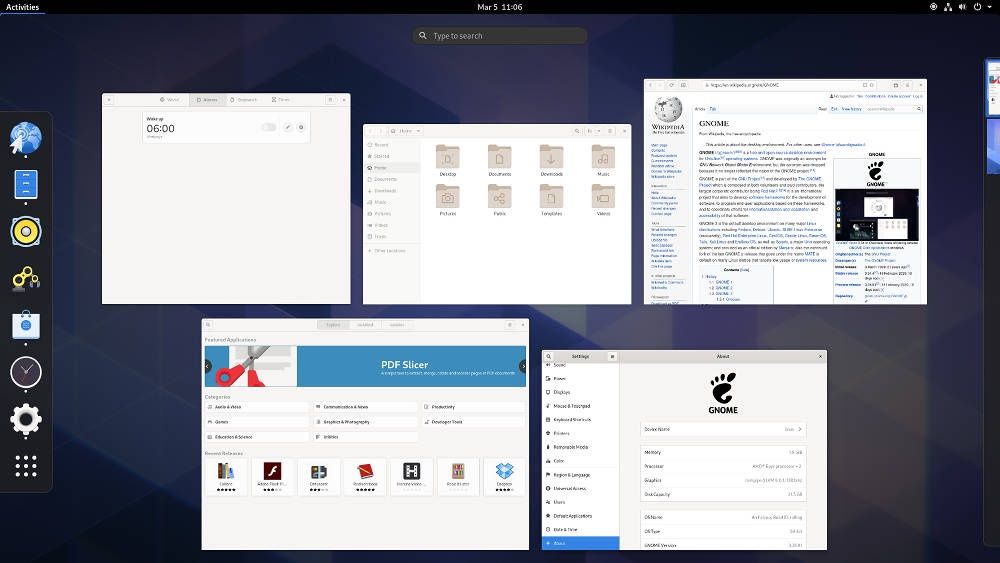Click the Main page link on Wikipedia
Image resolution: width=1000 pixels, height=563 pixels.
pos(659,145)
